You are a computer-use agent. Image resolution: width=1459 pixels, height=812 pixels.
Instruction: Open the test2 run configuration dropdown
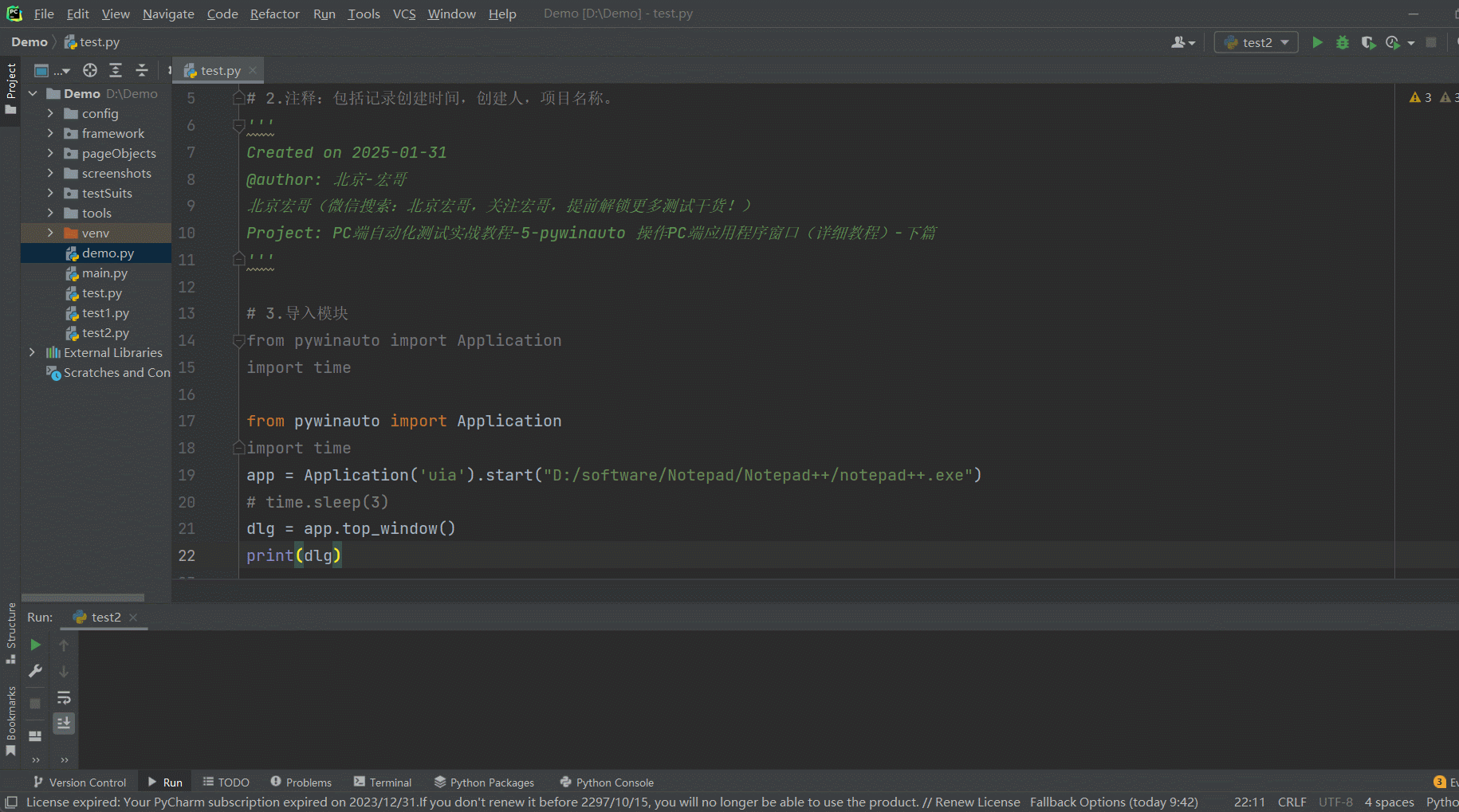[x=1256, y=42]
